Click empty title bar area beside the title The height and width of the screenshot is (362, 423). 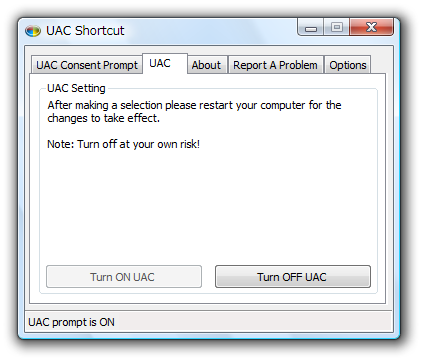(x=210, y=31)
